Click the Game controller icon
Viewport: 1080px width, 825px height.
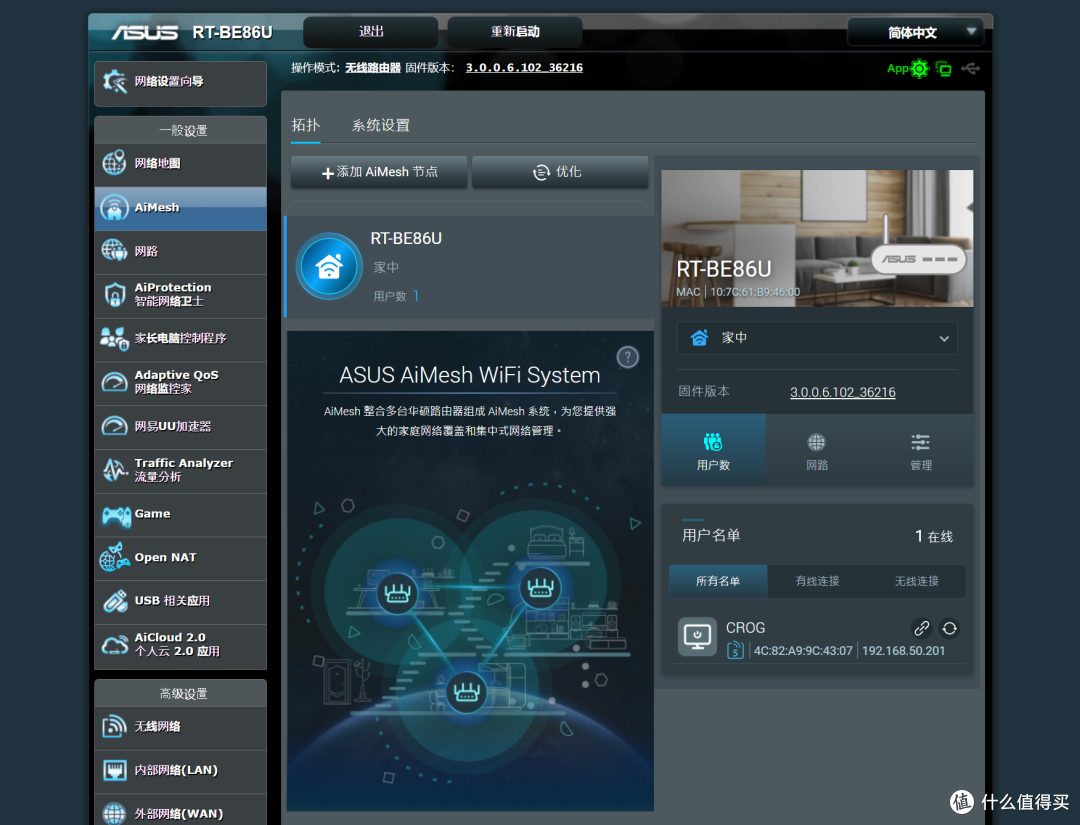[116, 515]
